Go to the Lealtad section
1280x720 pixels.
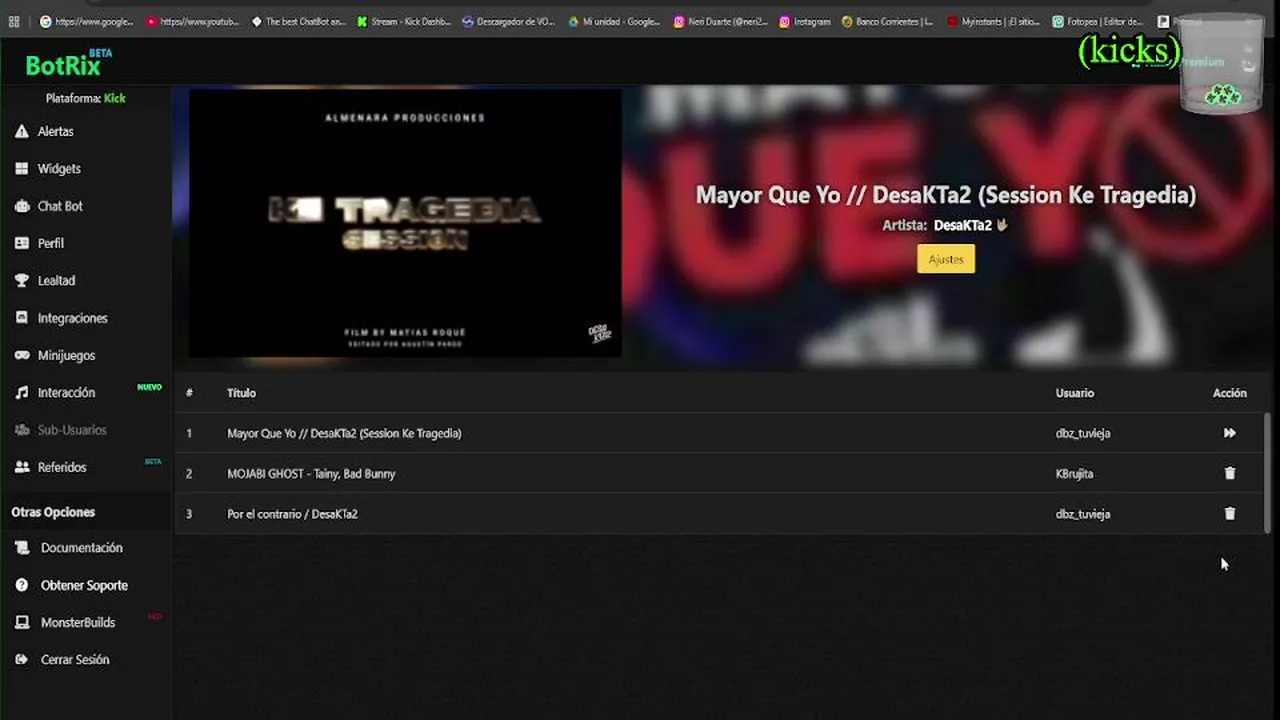click(56, 281)
